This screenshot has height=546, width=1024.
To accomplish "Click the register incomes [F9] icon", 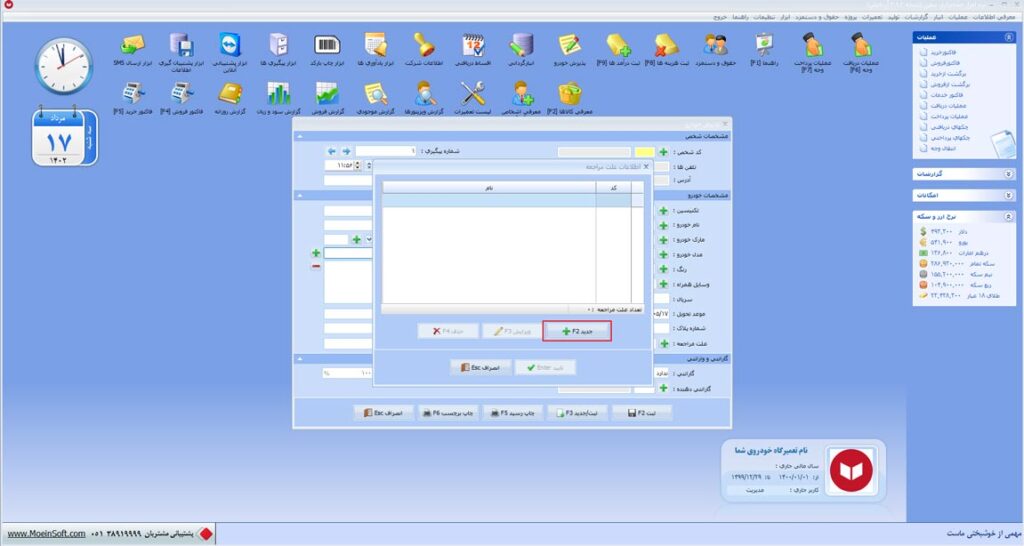I will tap(618, 46).
